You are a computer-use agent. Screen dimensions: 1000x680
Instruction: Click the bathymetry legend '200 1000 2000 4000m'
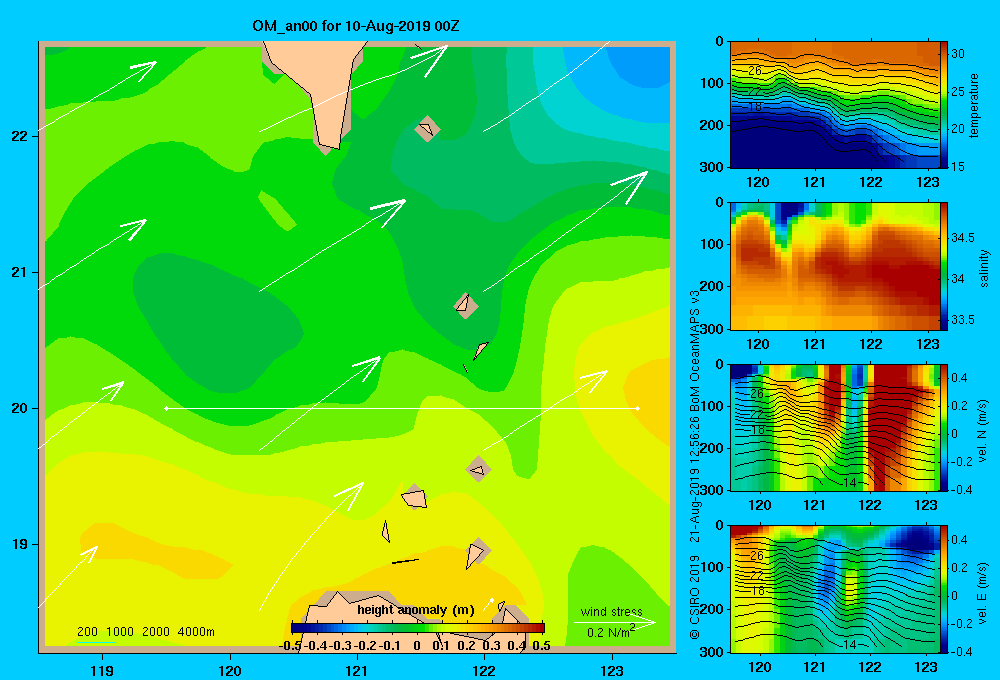[145, 632]
